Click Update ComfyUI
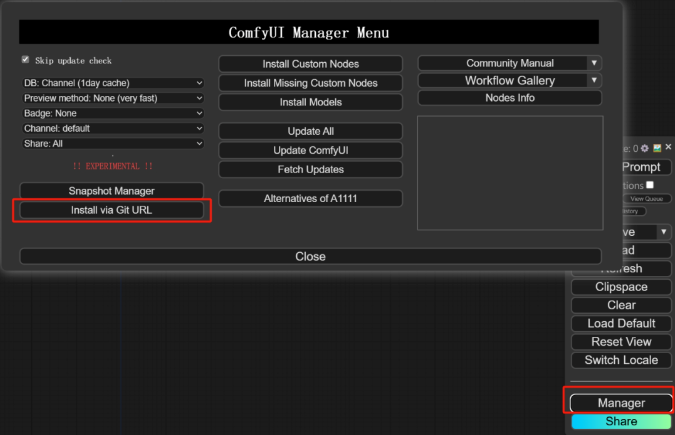675x435 pixels. (x=310, y=150)
